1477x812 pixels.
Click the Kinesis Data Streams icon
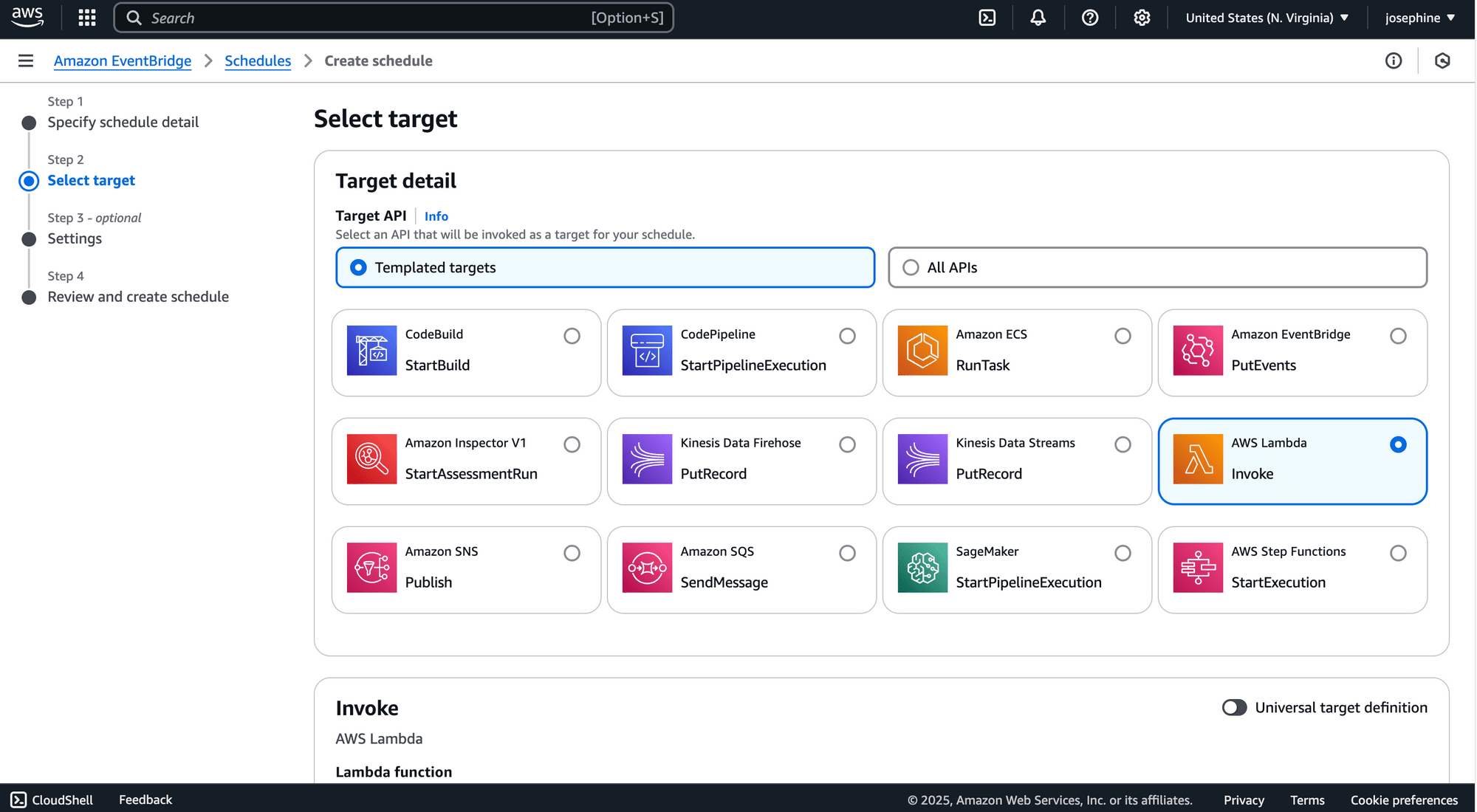pyautogui.click(x=922, y=459)
